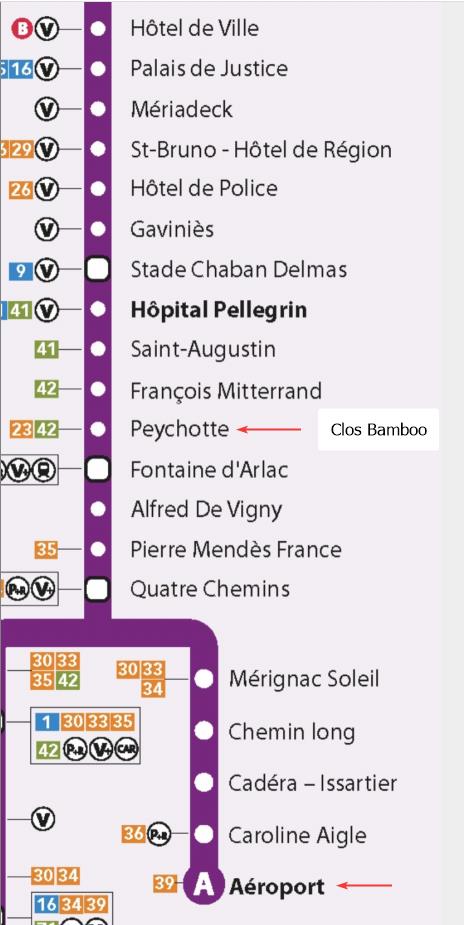Click the Cadéra – Issartier station label
The height and width of the screenshot is (925, 464).
(312, 783)
